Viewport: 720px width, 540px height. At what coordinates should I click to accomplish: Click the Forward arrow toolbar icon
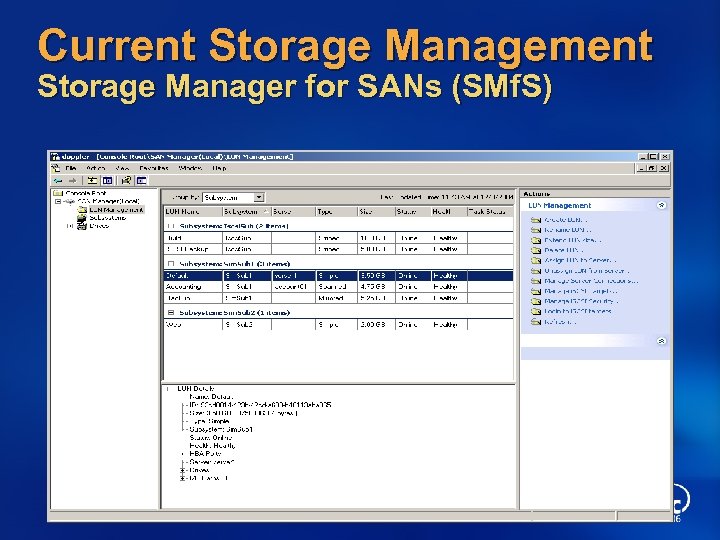72,181
